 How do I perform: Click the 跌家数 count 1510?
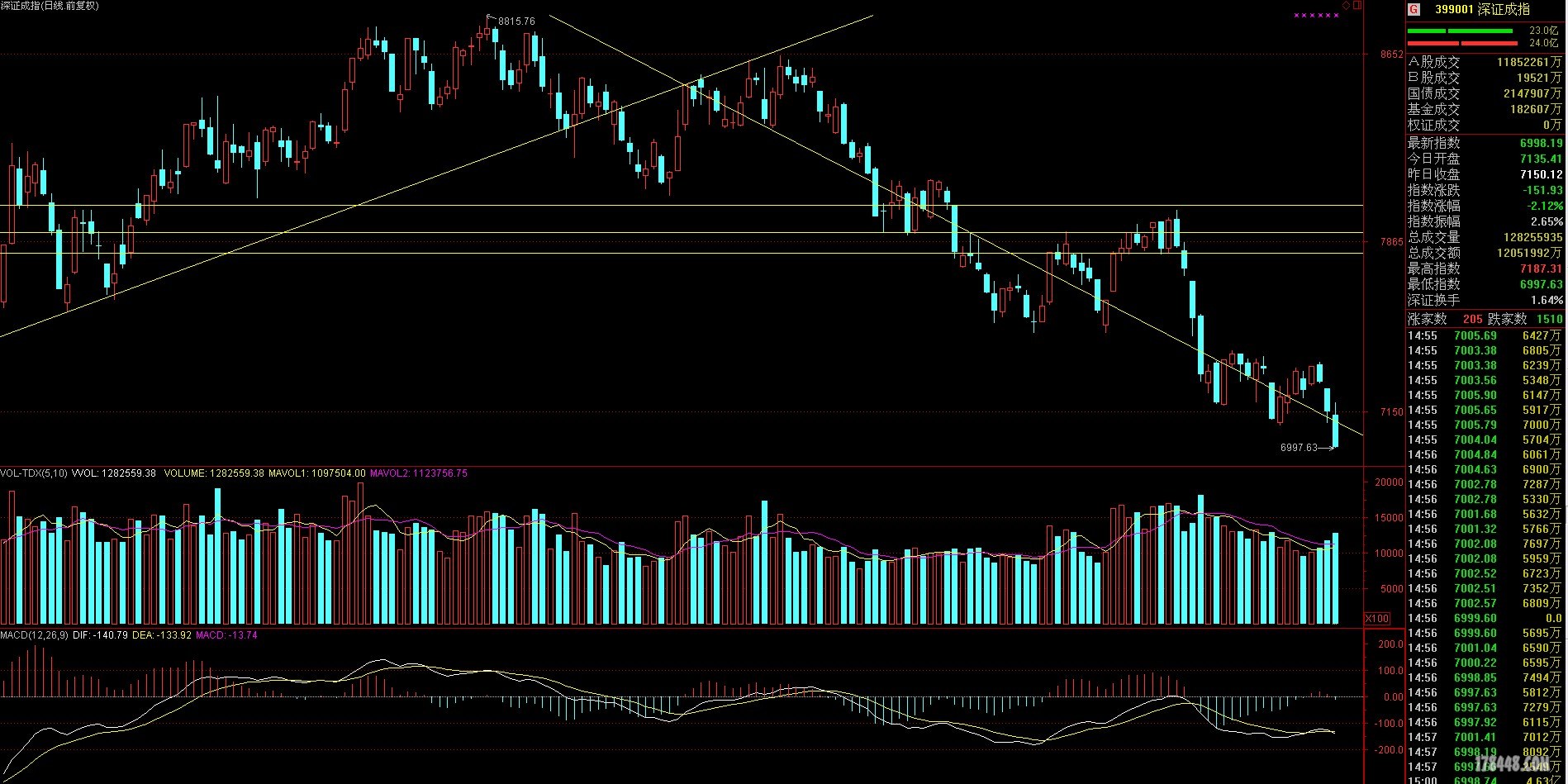pos(1549,319)
